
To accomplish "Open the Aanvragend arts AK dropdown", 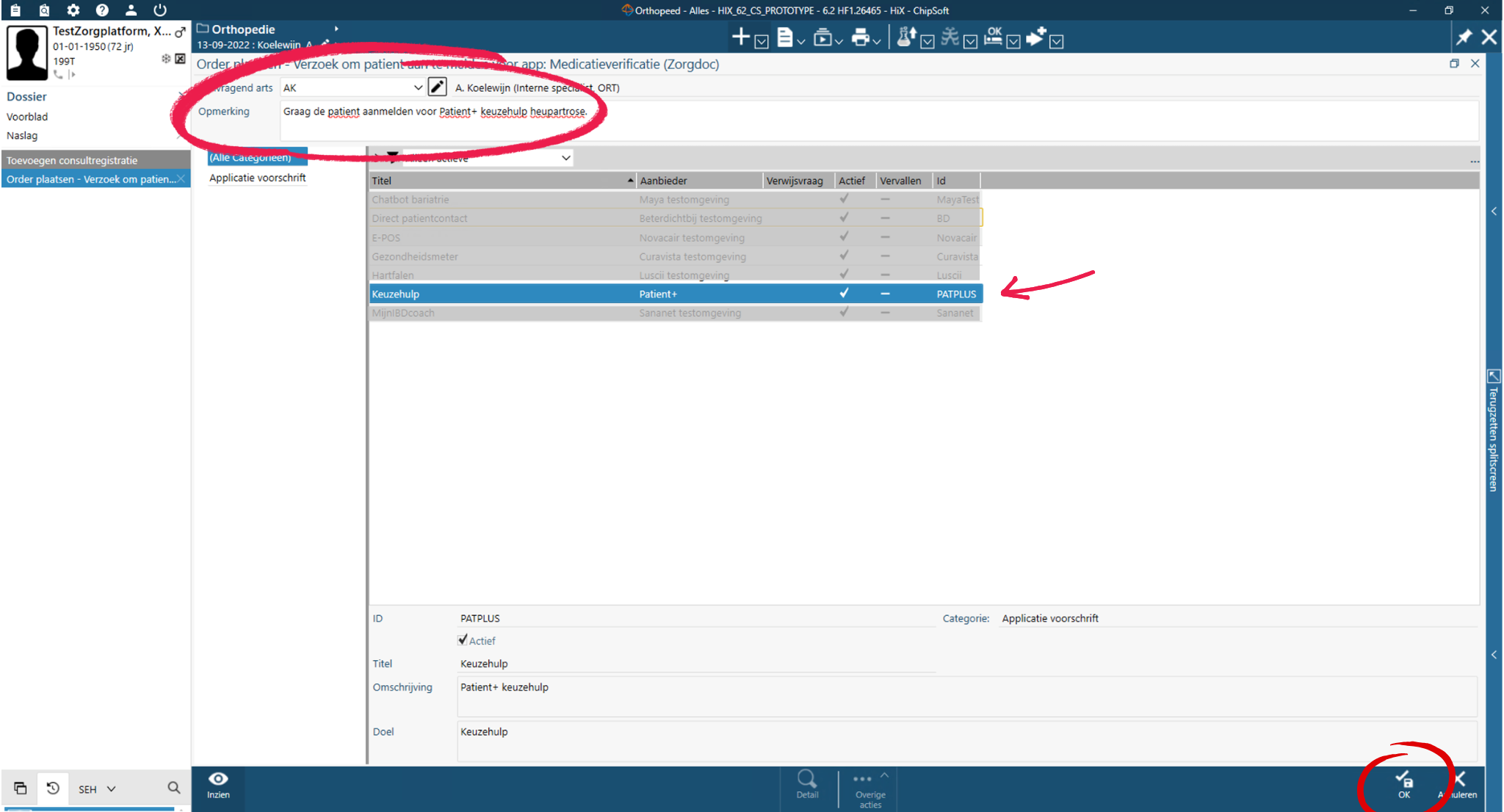I will click(418, 87).
